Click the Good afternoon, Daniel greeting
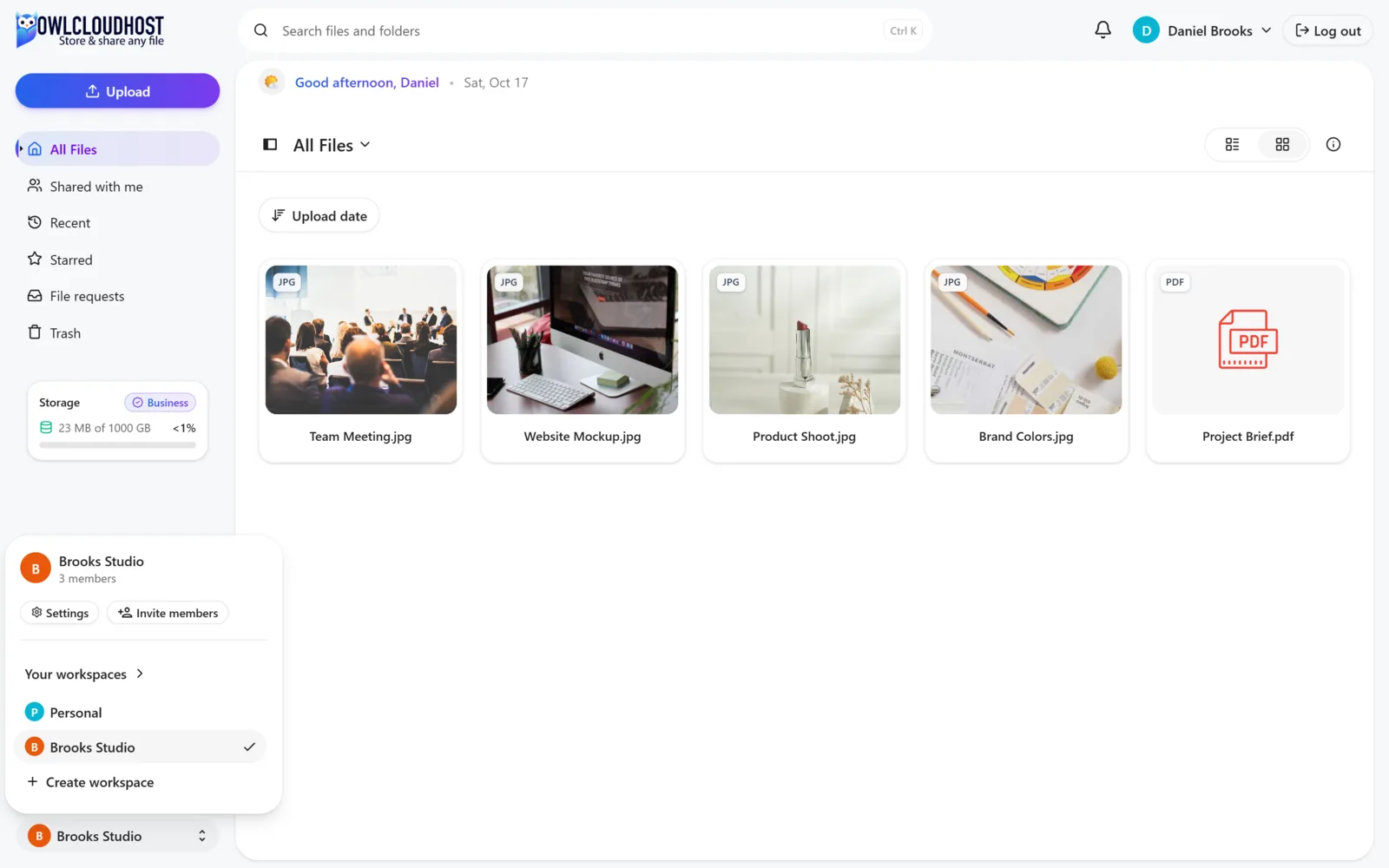The width and height of the screenshot is (1389, 868). (367, 82)
